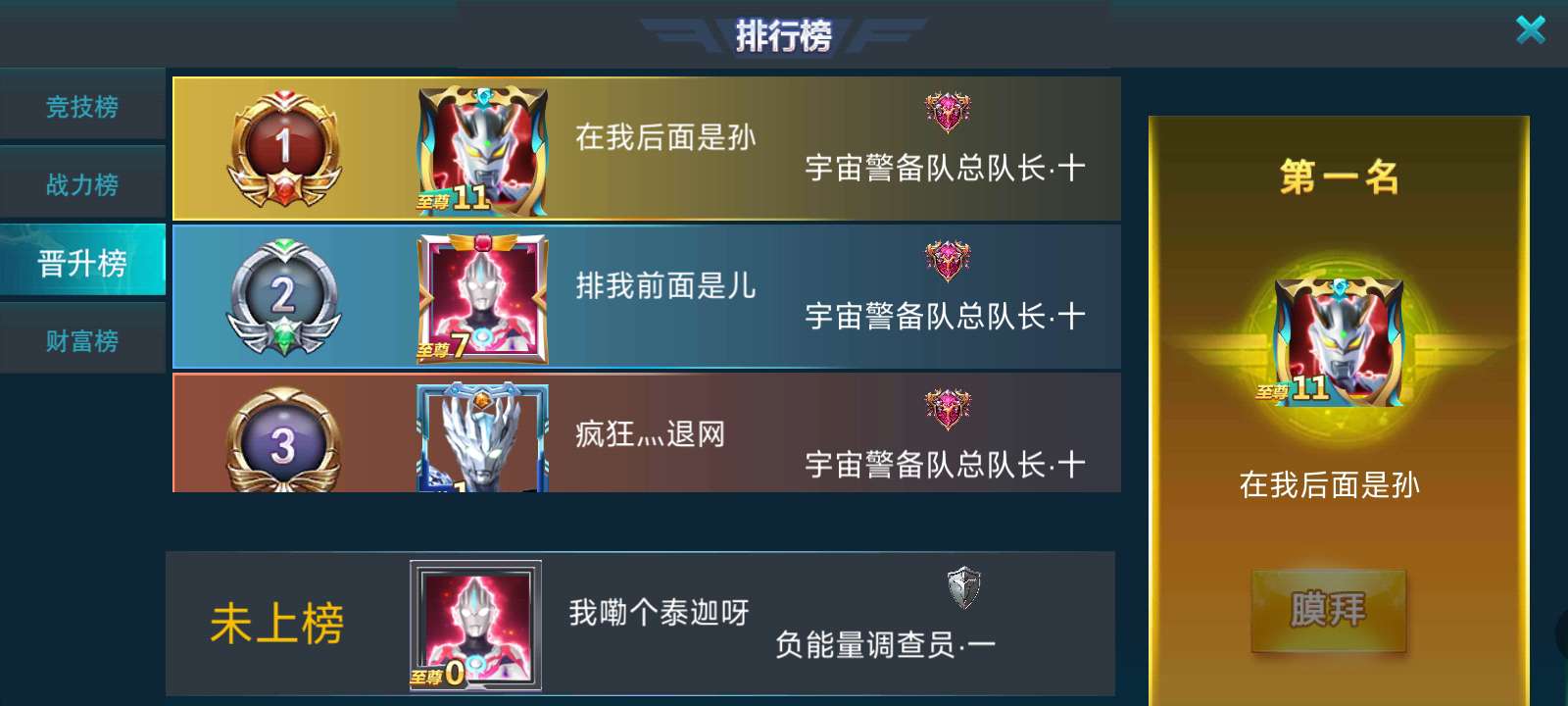
Task: Switch to the 竞技榜 tab
Action: (82, 106)
